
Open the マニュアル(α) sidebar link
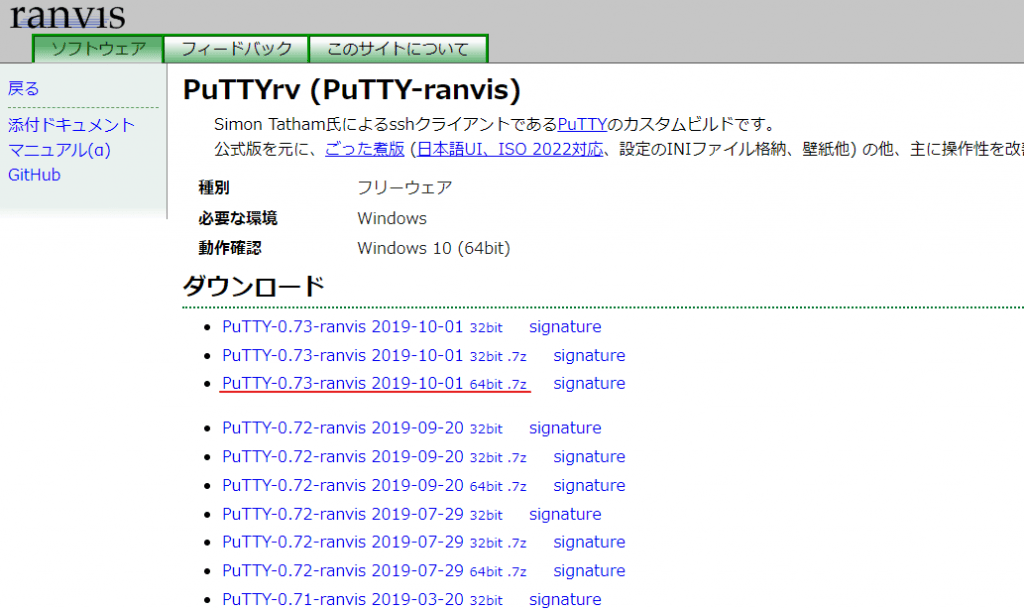coord(59,150)
